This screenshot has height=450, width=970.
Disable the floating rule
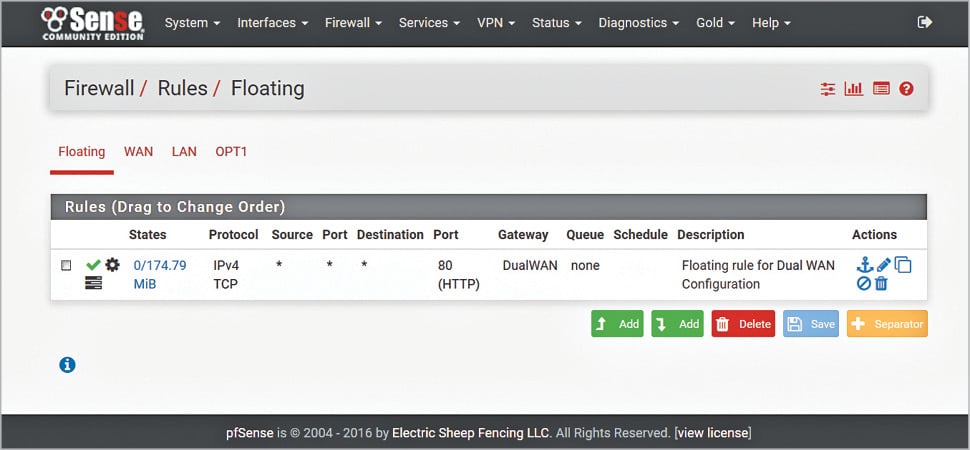pyautogui.click(x=864, y=284)
